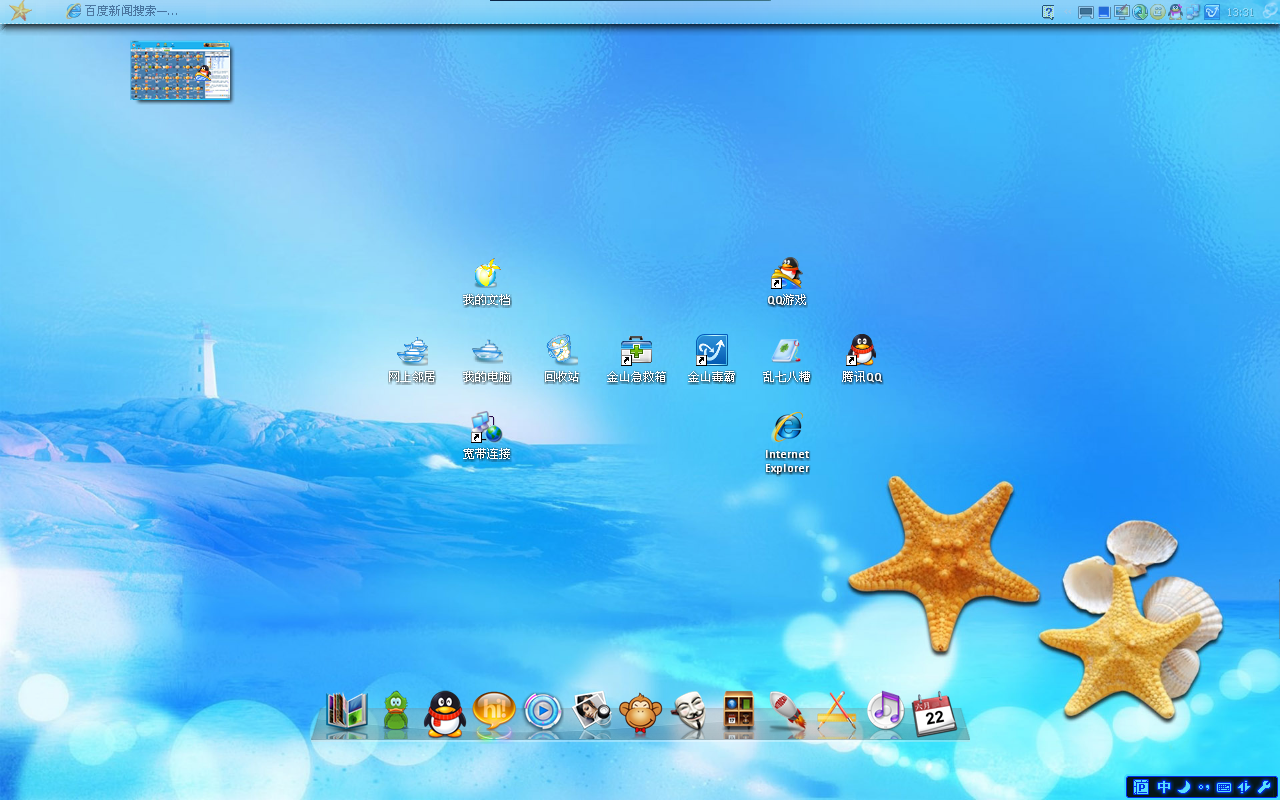The height and width of the screenshot is (800, 1280).
Task: Click the green arrow globe tray icon
Action: pos(1140,12)
